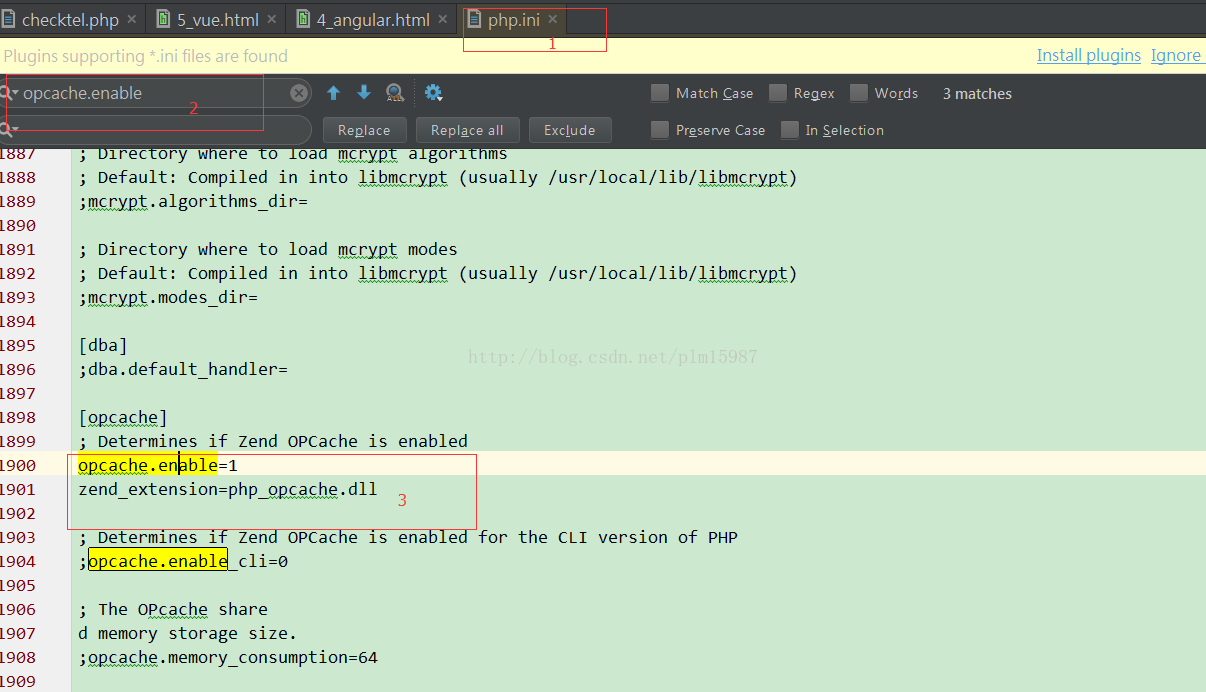Open search settings gear icon
This screenshot has height=692, width=1206.
(x=433, y=93)
